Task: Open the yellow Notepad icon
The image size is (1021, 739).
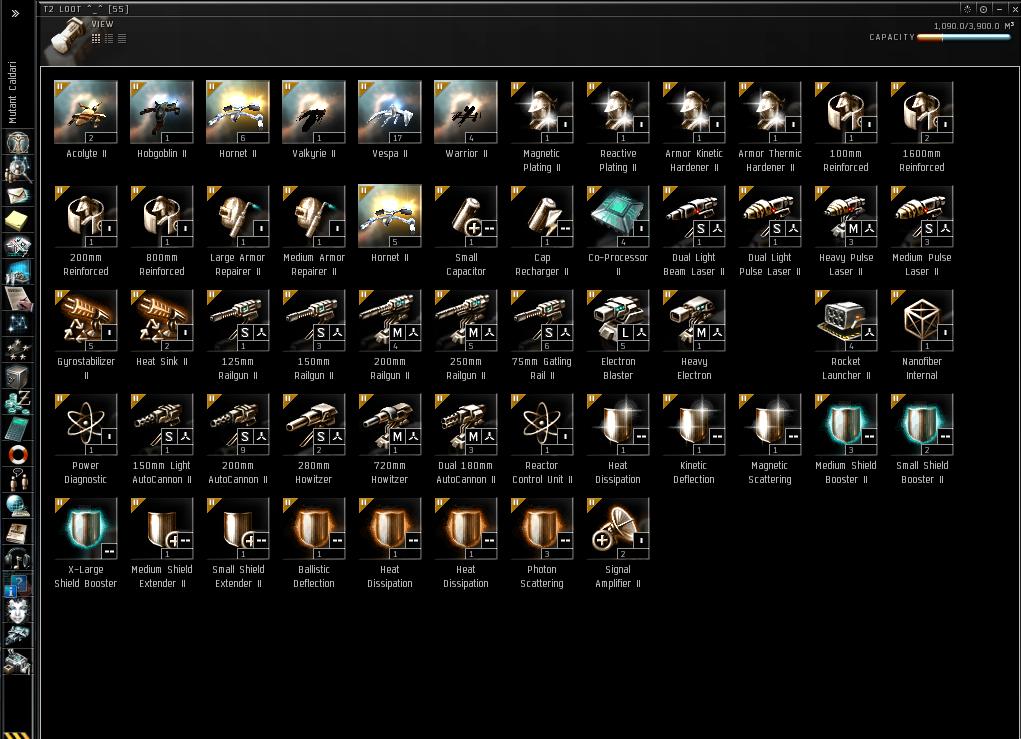Action: [18, 220]
